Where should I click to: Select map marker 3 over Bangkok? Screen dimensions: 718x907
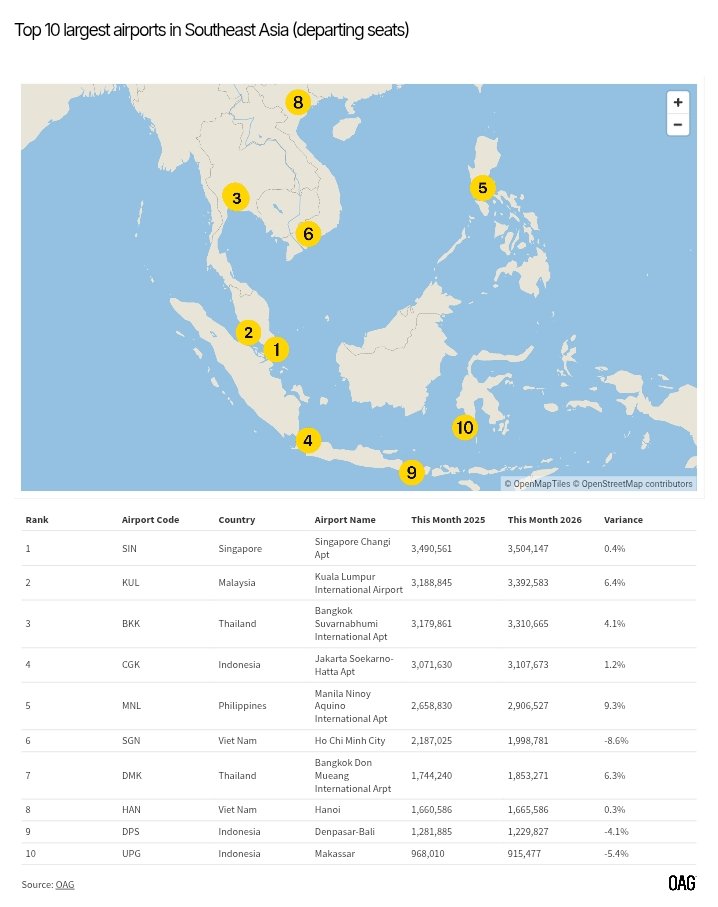tap(236, 198)
